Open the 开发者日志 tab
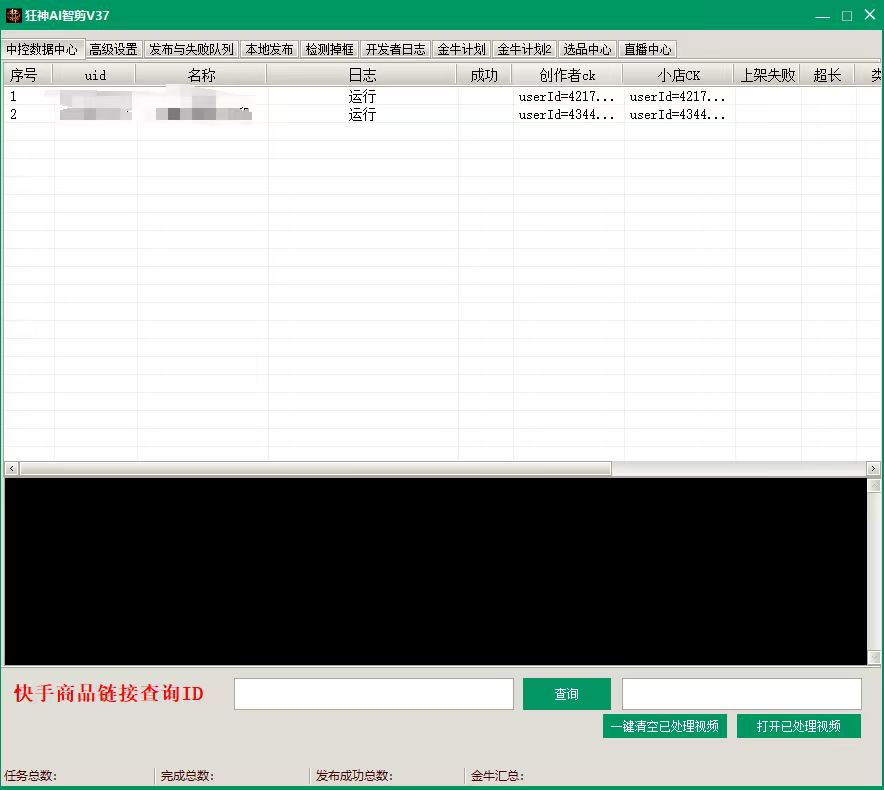Viewport: 884px width, 790px height. pos(395,49)
